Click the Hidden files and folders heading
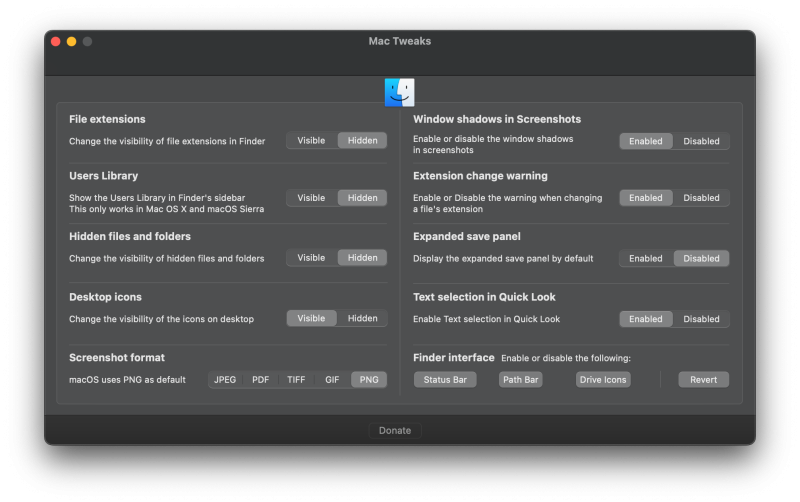This screenshot has height=502, width=800. 130,236
